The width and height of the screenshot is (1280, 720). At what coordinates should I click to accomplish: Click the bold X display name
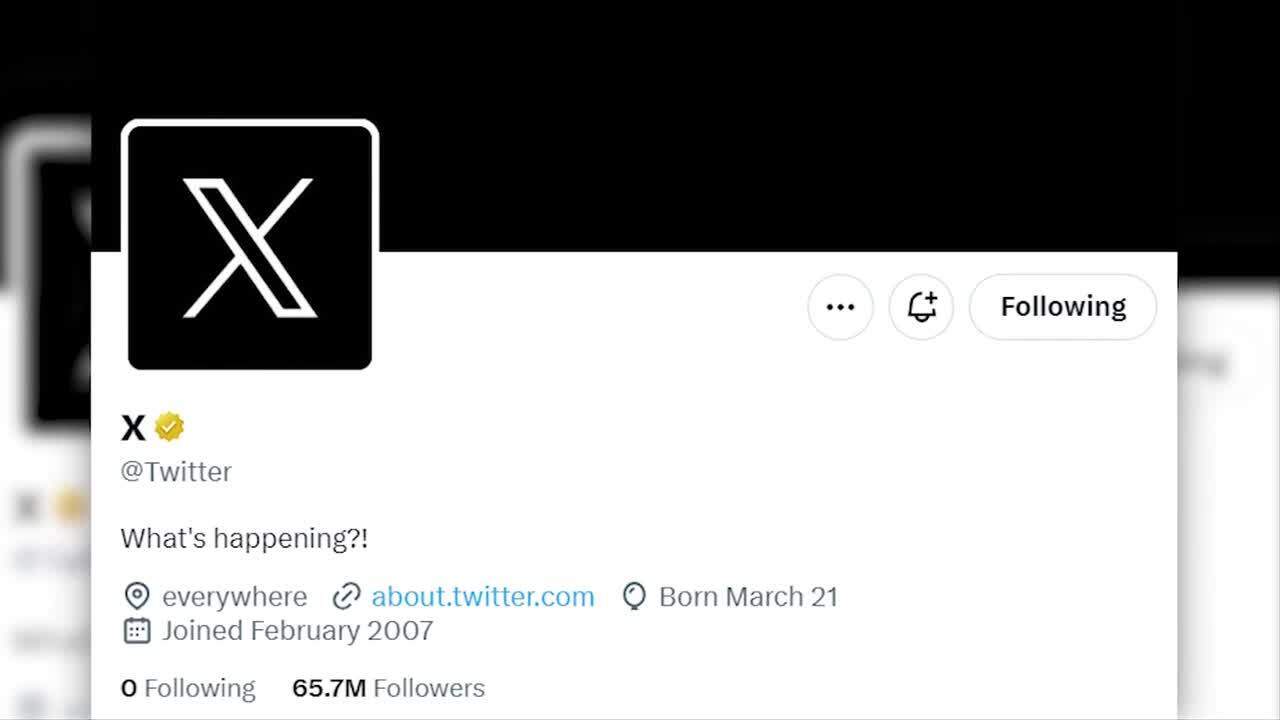[x=133, y=428]
